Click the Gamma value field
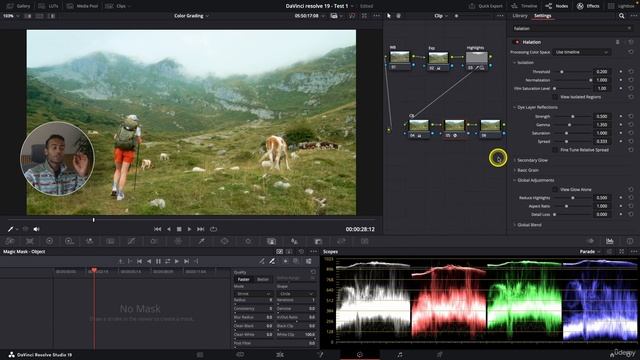The image size is (640, 360). click(x=602, y=125)
